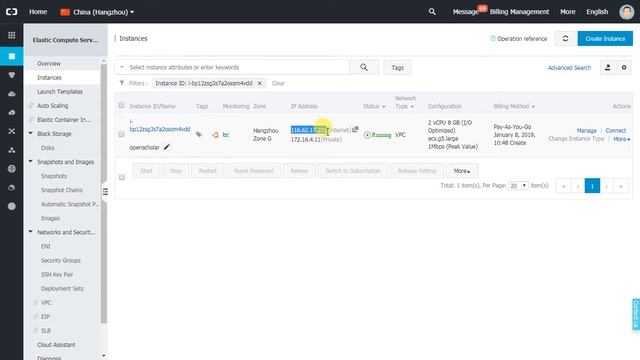Click Ubuntu OS icon in instance row
Screen dimensions: 640x360
click(215, 135)
